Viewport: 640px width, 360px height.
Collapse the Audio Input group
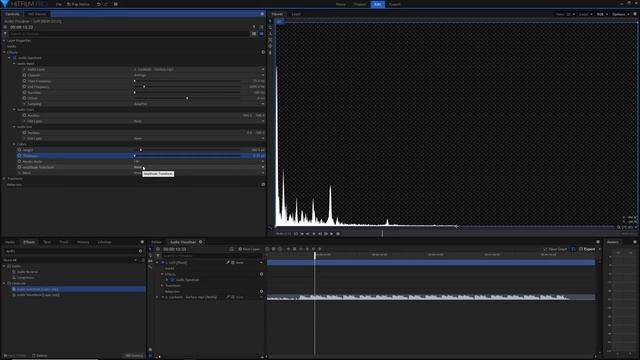14,64
